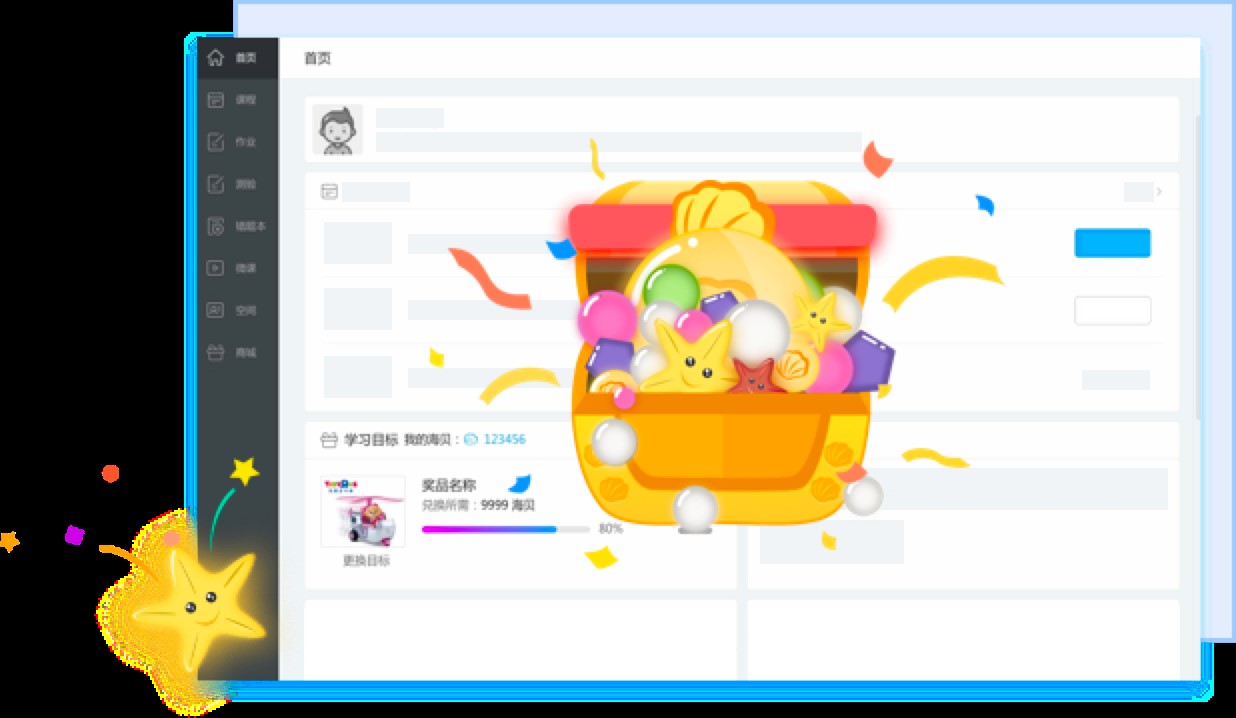Open the 错题本 mistake notebook icon
This screenshot has width=1236, height=718.
pyautogui.click(x=215, y=227)
